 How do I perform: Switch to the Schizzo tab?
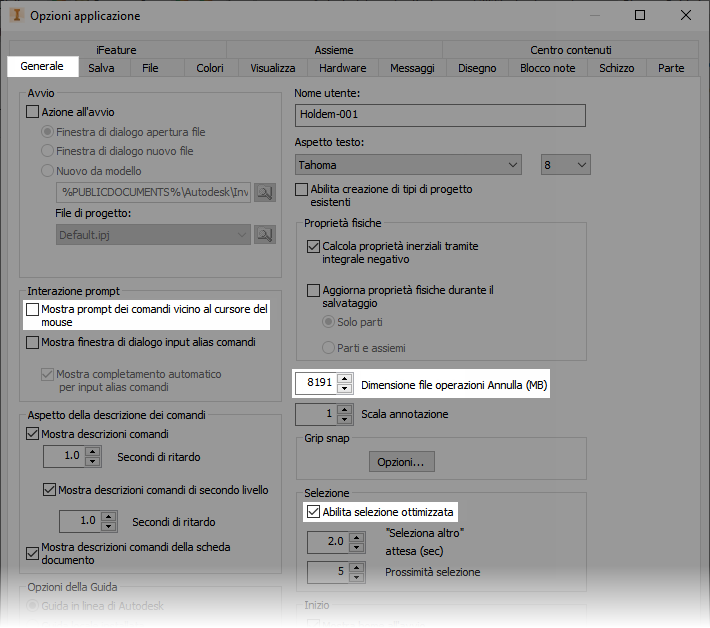617,68
